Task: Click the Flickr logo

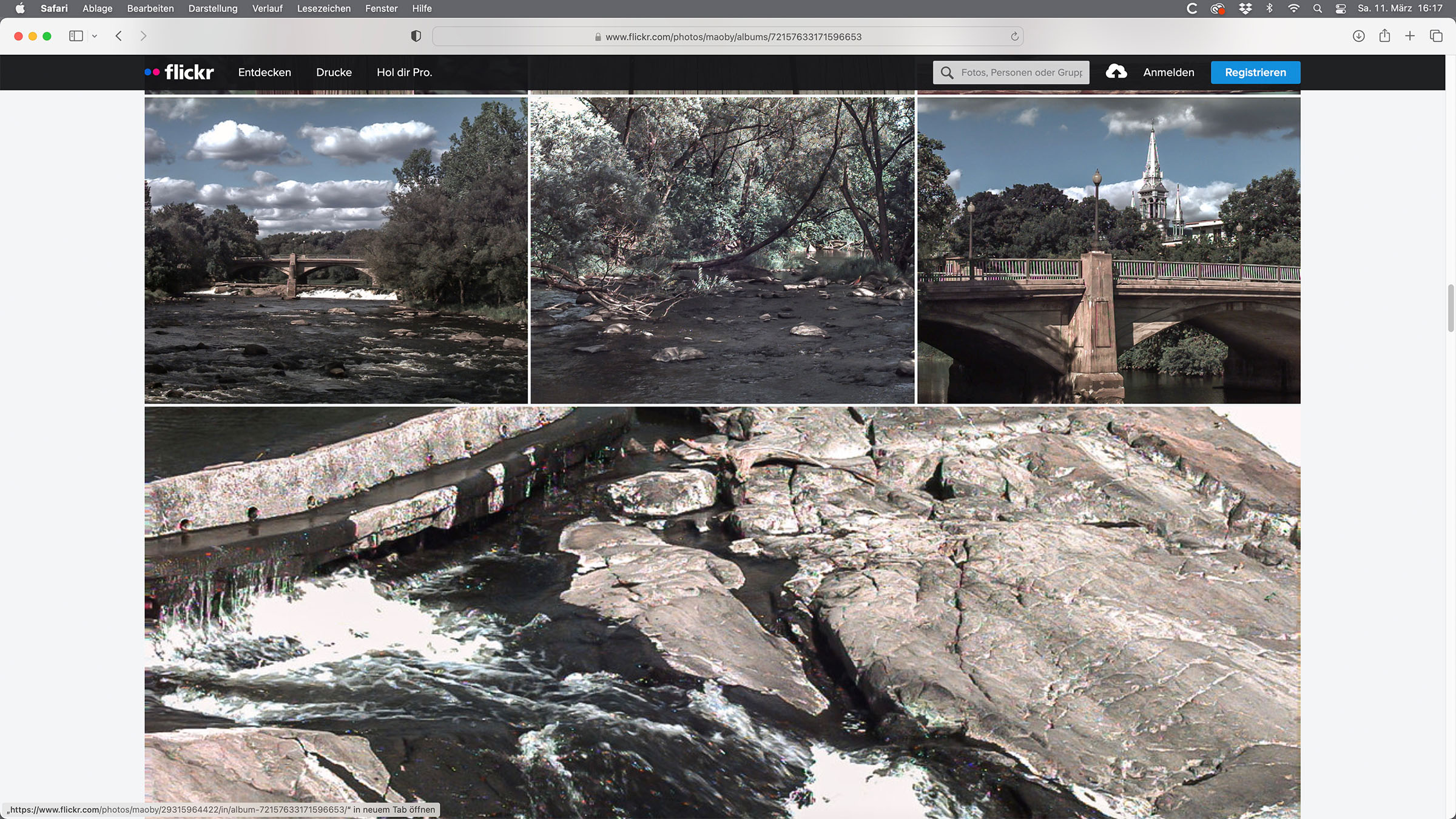Action: coord(180,72)
